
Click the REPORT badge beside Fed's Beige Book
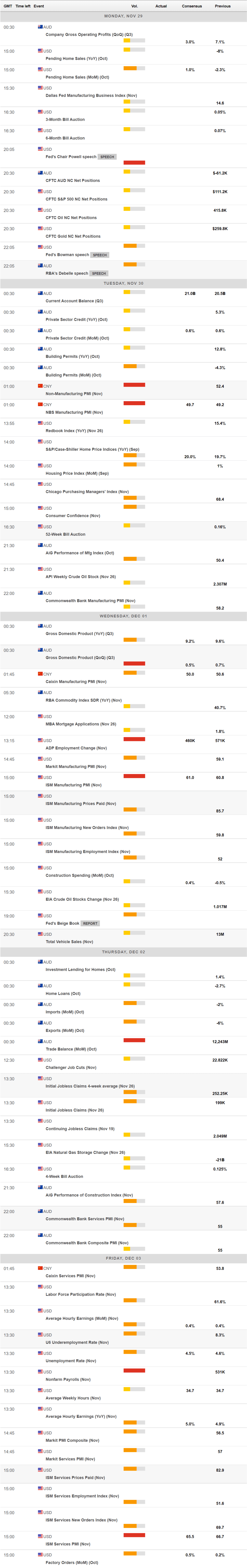click(x=90, y=923)
